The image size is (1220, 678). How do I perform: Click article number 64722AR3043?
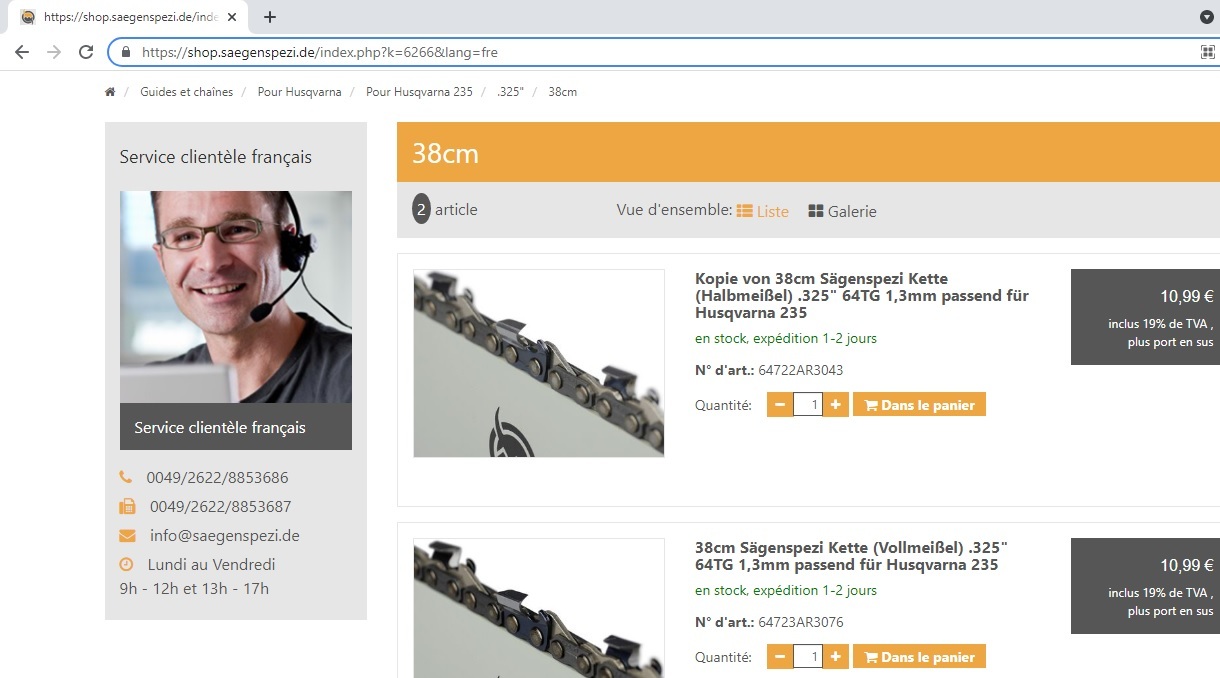point(800,370)
